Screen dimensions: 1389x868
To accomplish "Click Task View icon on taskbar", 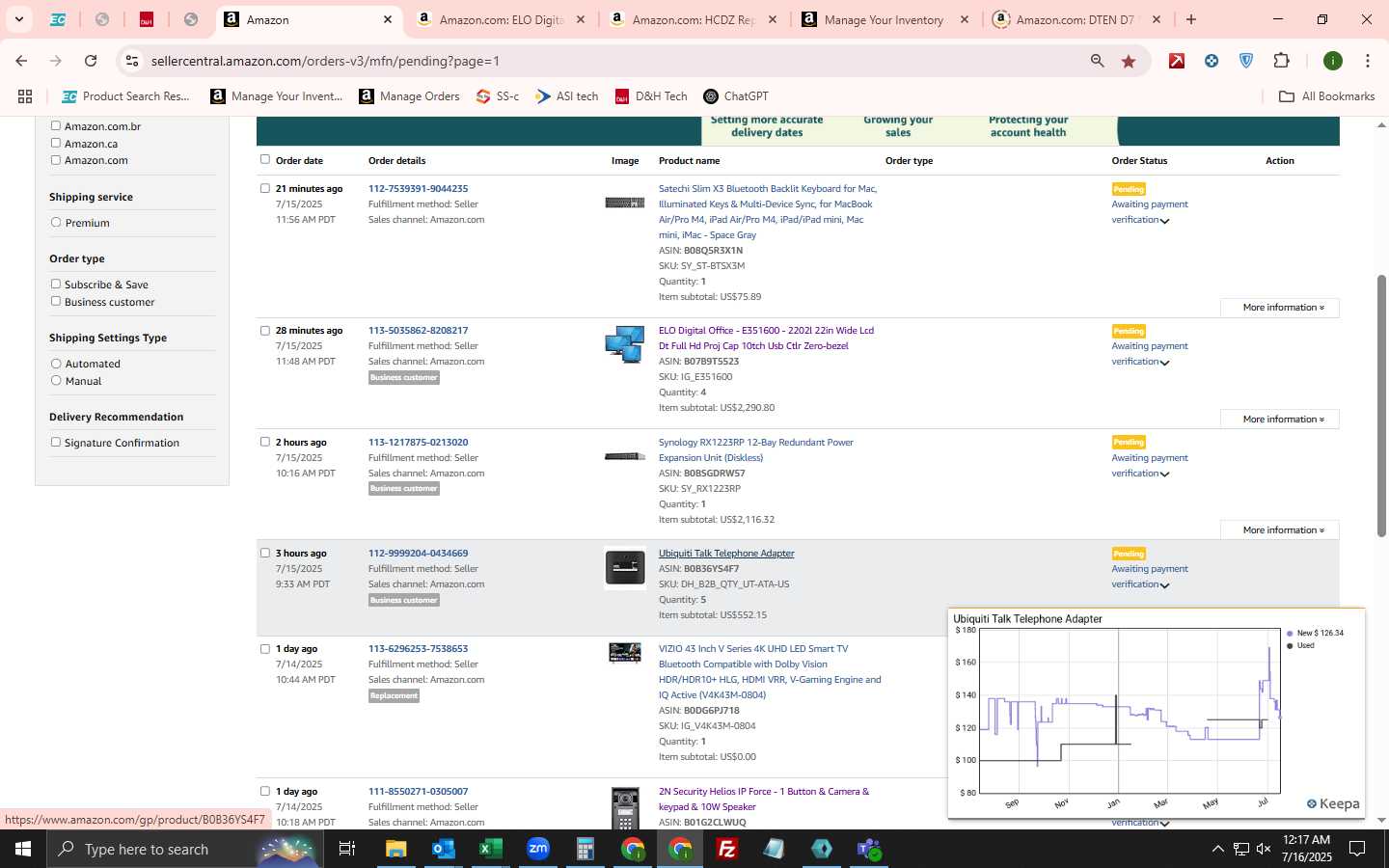I will click(347, 849).
